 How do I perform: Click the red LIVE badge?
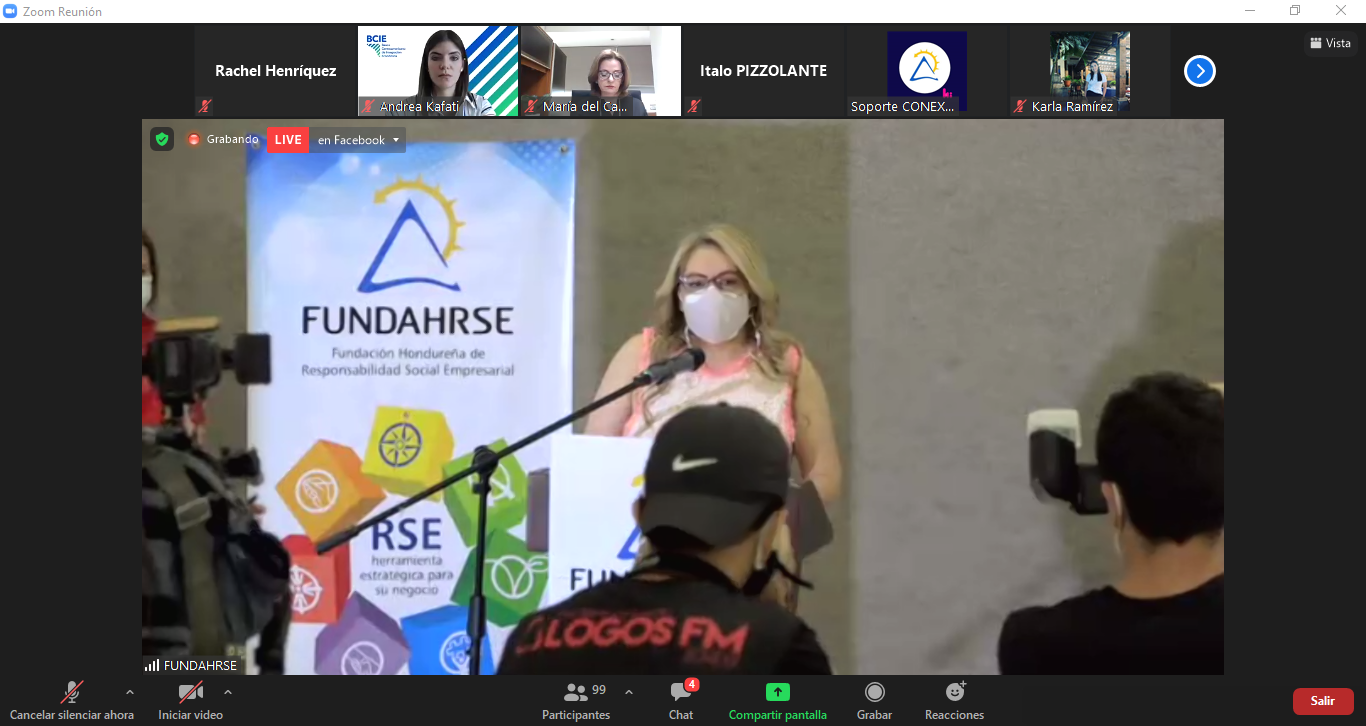288,140
